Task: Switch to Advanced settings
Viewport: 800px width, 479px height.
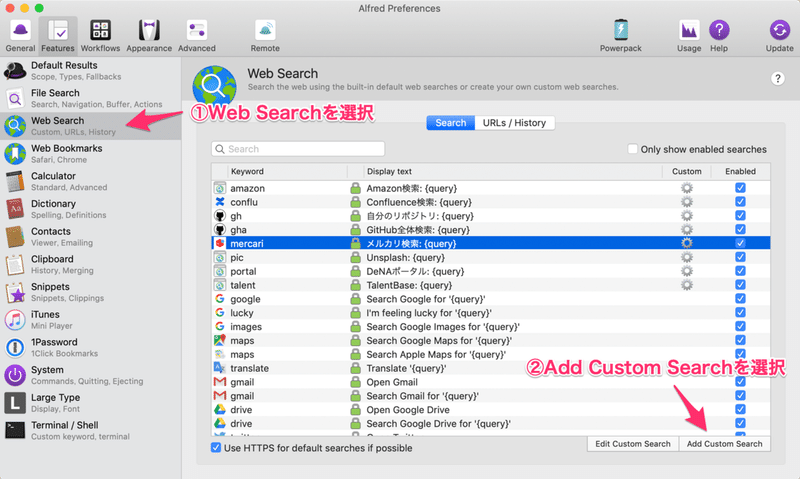Action: tap(196, 36)
